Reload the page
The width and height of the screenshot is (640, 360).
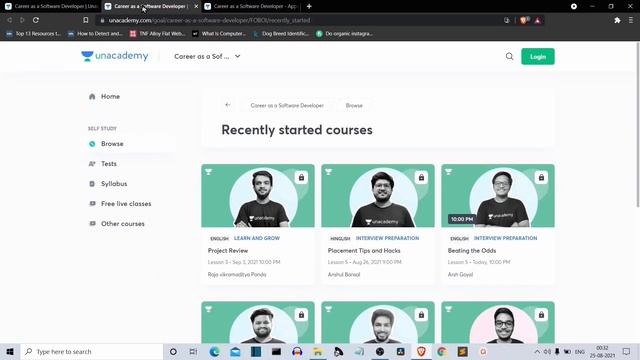(x=36, y=20)
